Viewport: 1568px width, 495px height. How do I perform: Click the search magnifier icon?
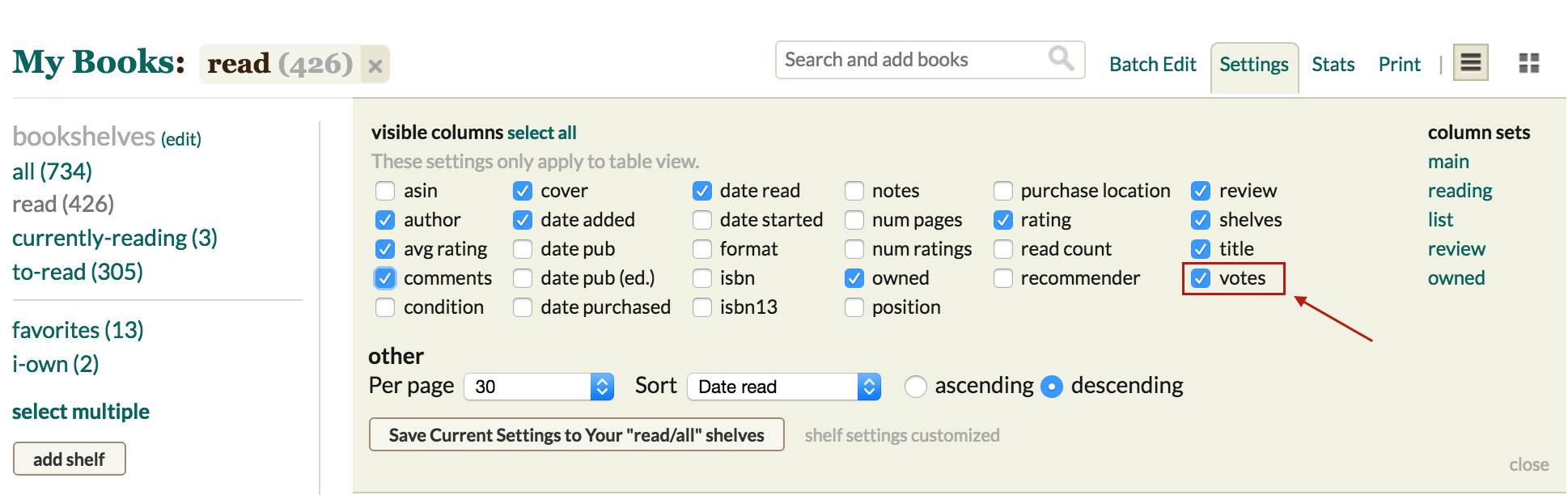tap(1061, 58)
